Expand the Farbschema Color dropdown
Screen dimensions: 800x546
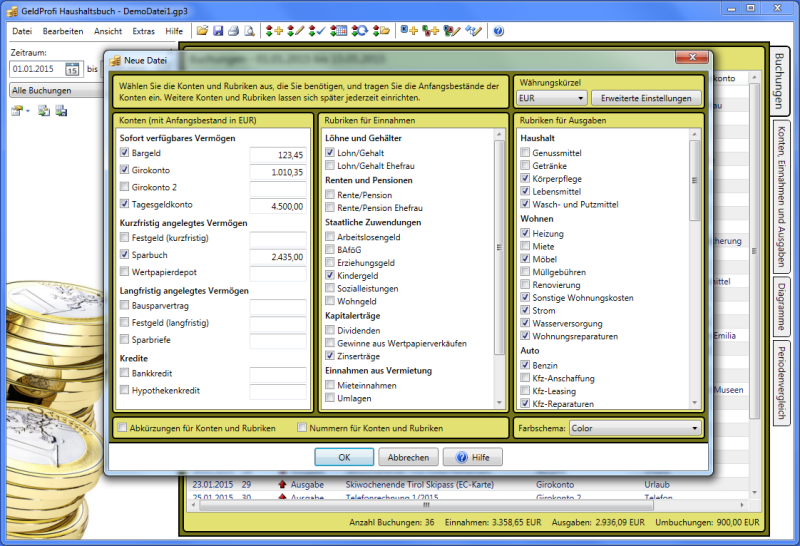point(635,428)
